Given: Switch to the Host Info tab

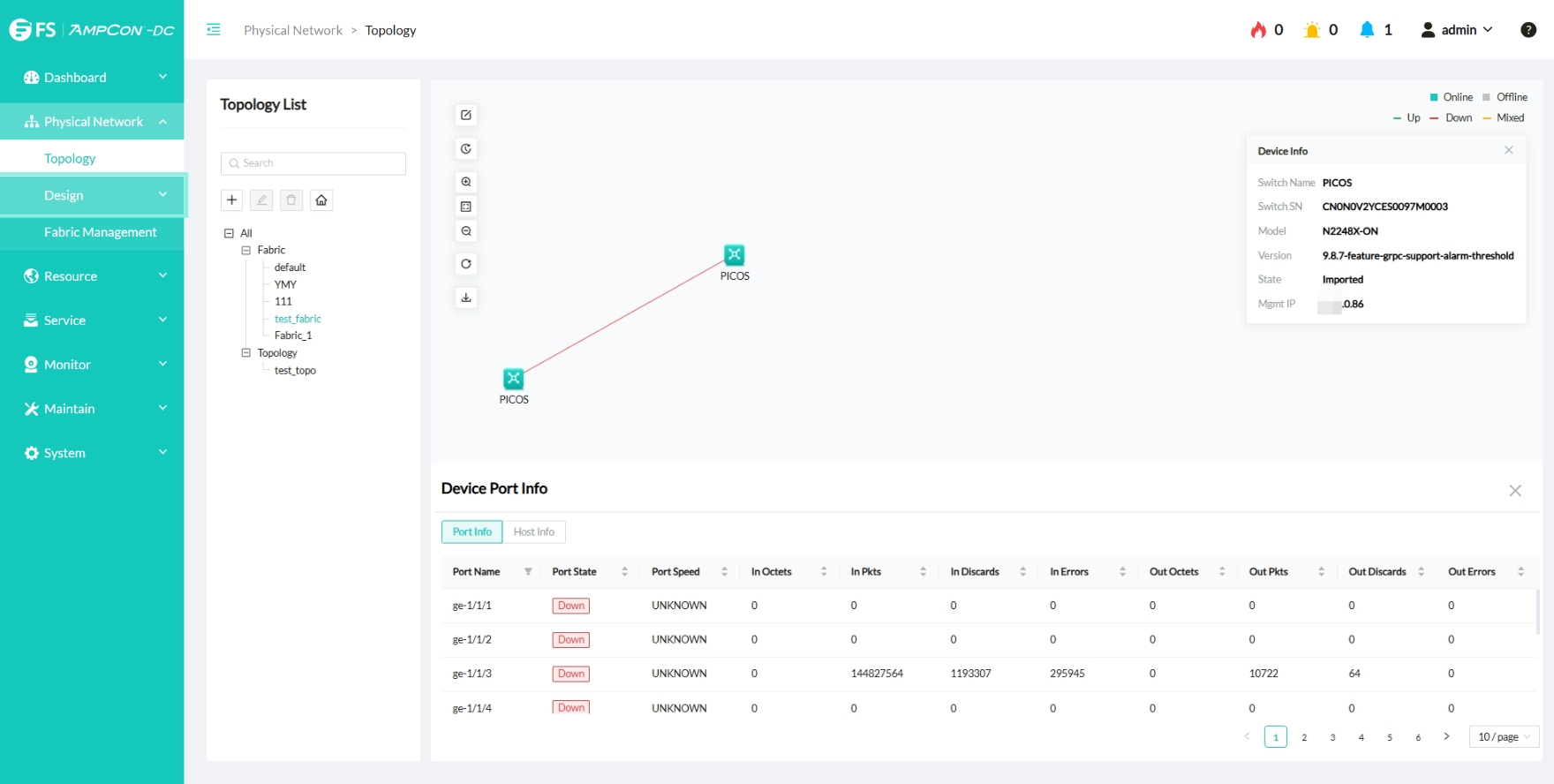Looking at the screenshot, I should [x=534, y=532].
